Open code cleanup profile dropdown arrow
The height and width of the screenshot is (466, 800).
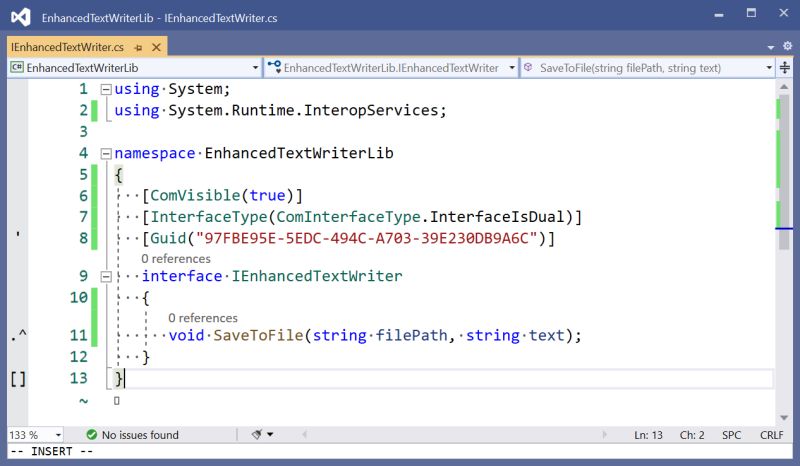(x=270, y=435)
